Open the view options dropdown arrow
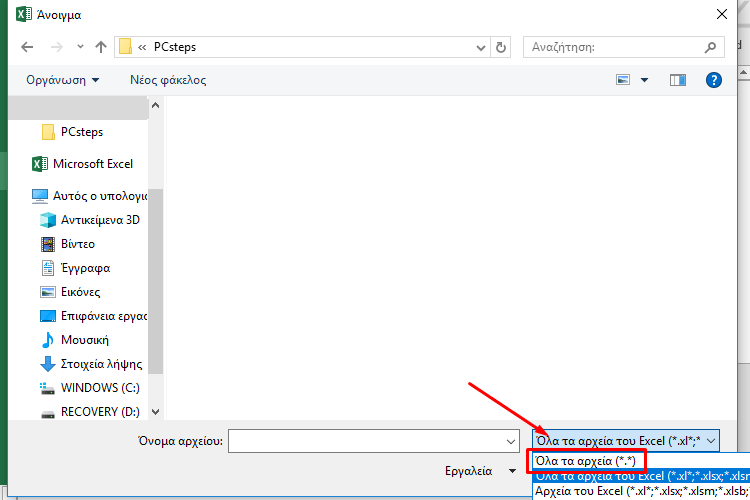The image size is (750, 500). click(x=644, y=80)
